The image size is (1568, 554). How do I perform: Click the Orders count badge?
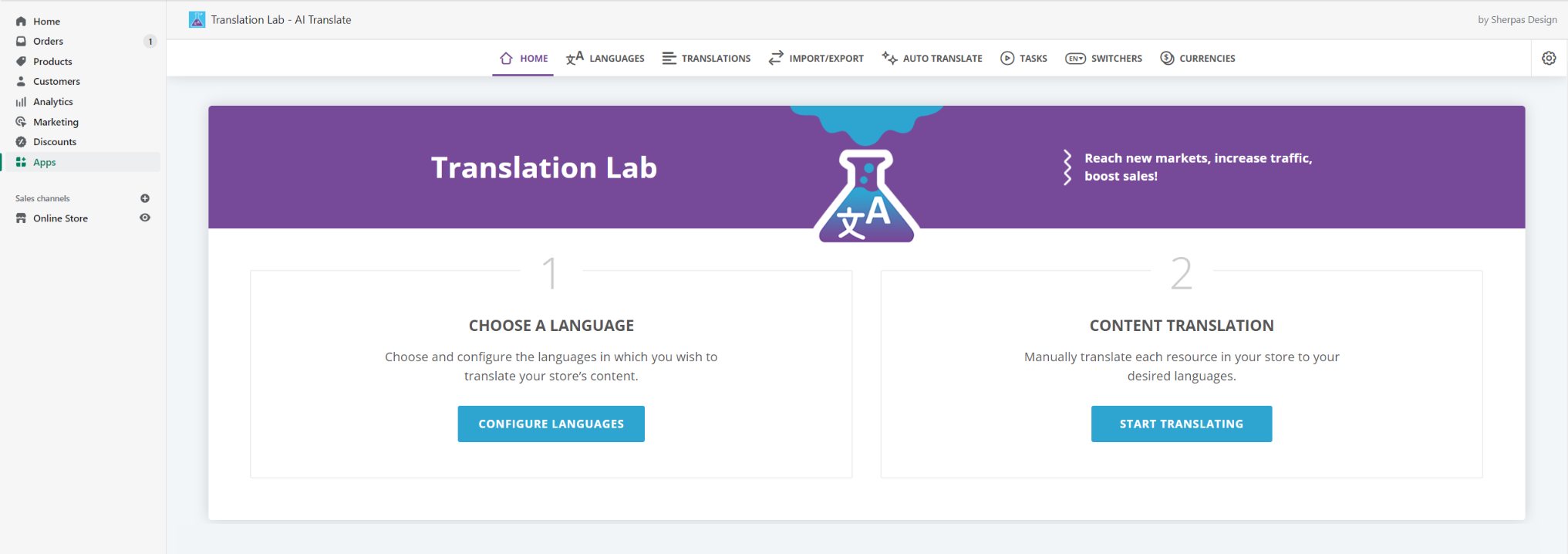150,41
